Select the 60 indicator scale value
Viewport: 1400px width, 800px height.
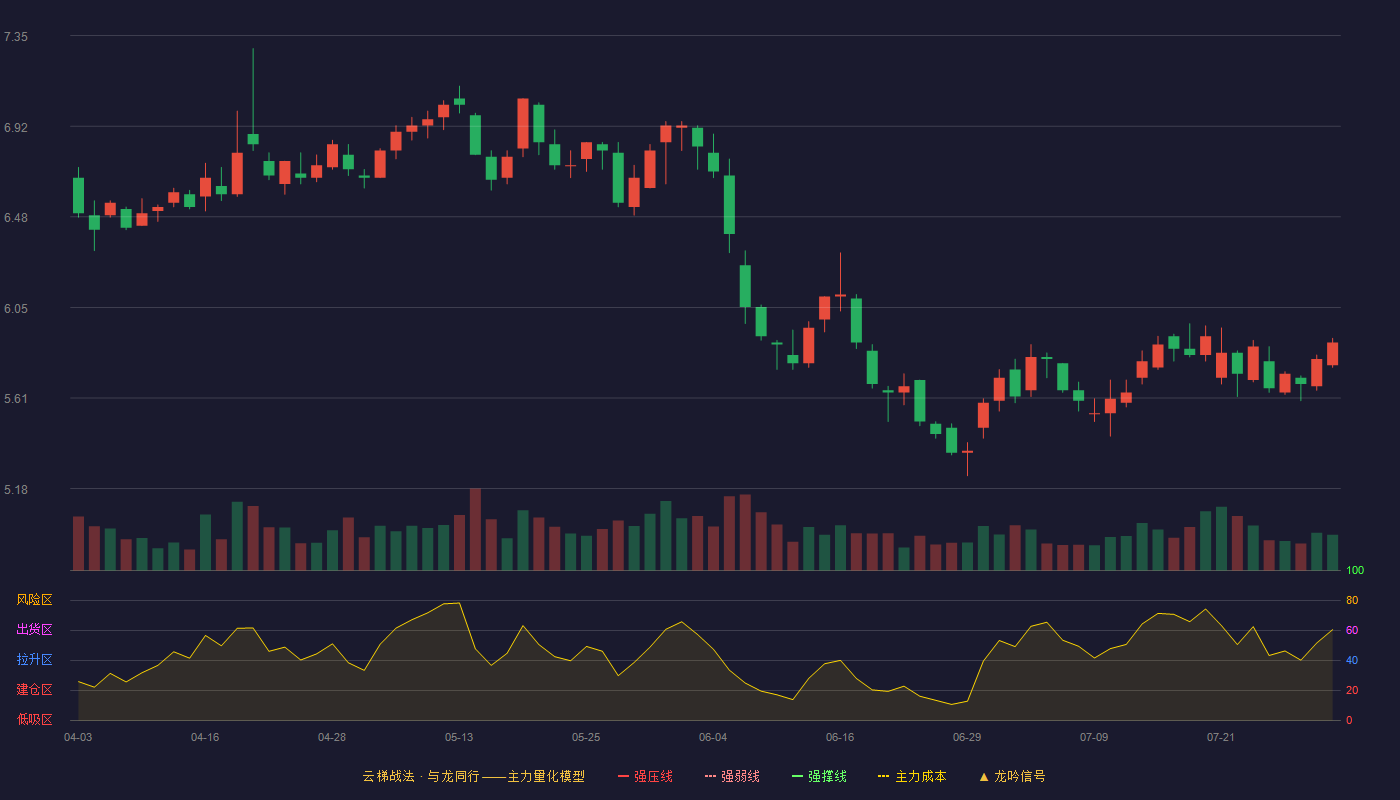click(x=1352, y=631)
